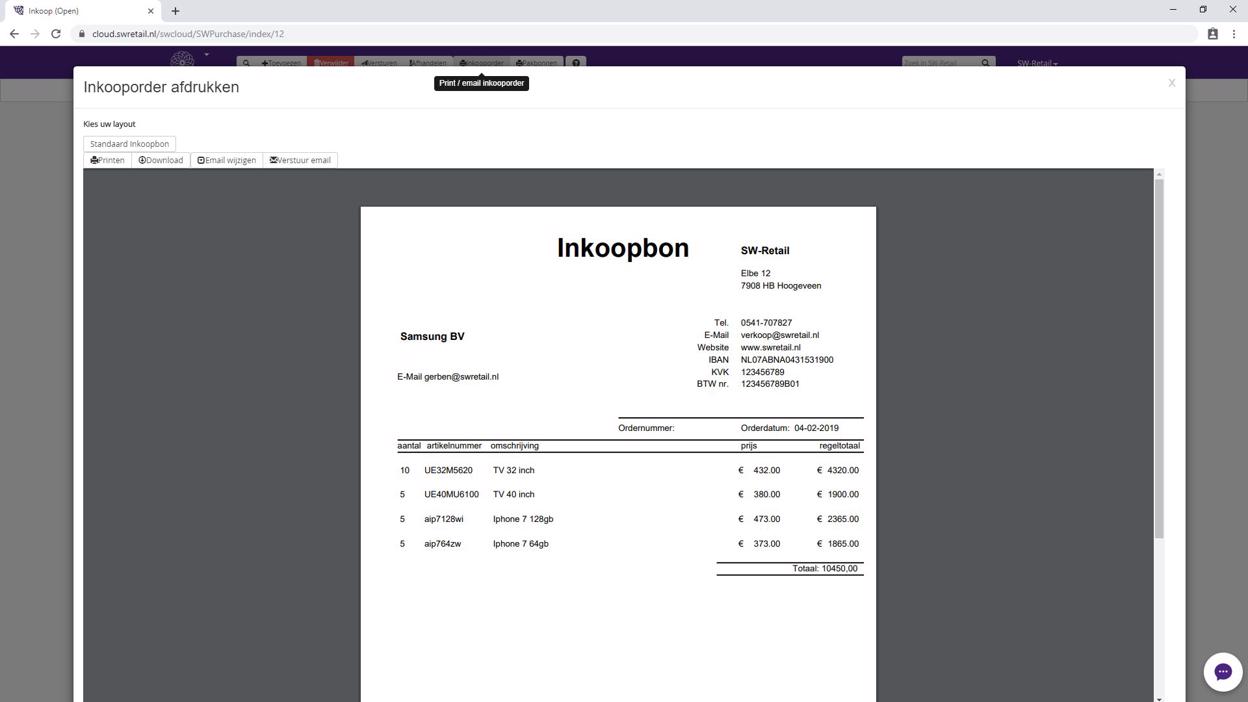
Task: Go back in browser history
Action: pos(14,34)
